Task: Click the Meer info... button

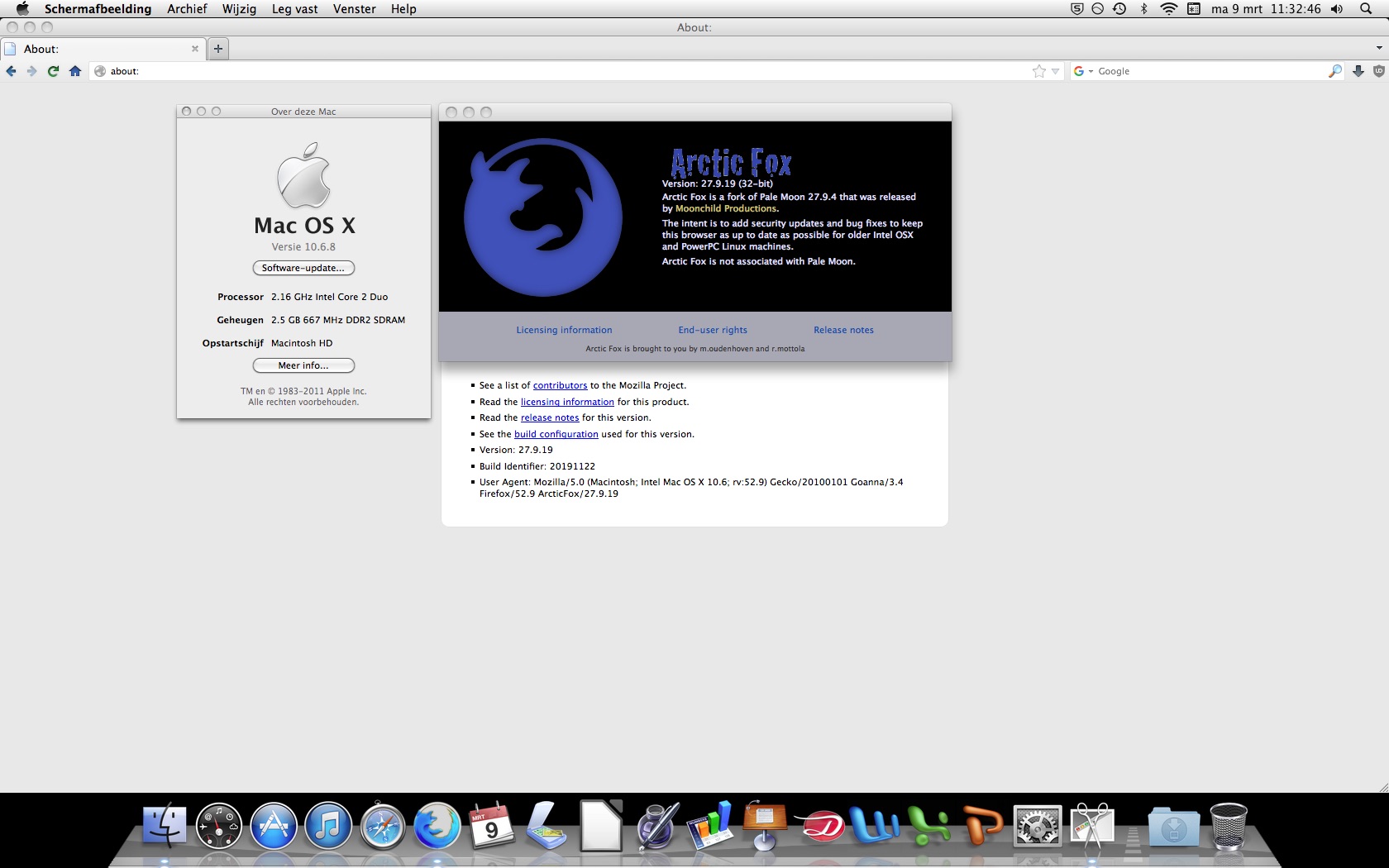Action: click(x=303, y=365)
